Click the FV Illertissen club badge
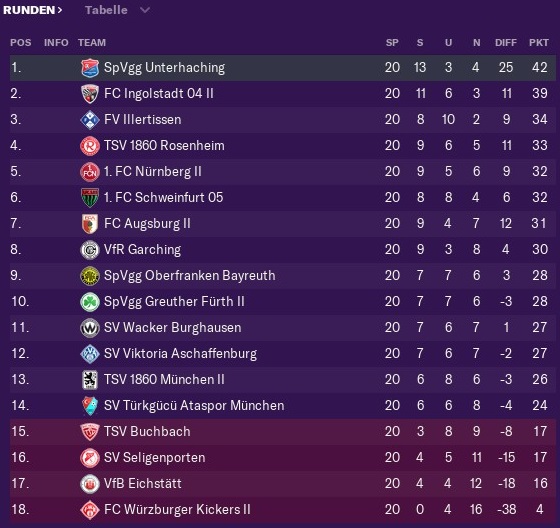 coord(90,120)
